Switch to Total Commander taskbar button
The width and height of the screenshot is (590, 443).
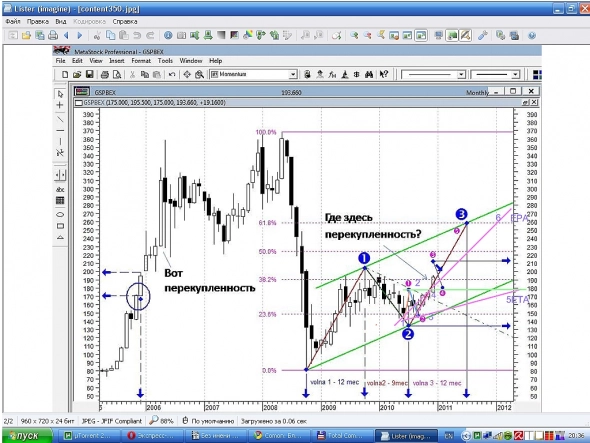(x=342, y=436)
